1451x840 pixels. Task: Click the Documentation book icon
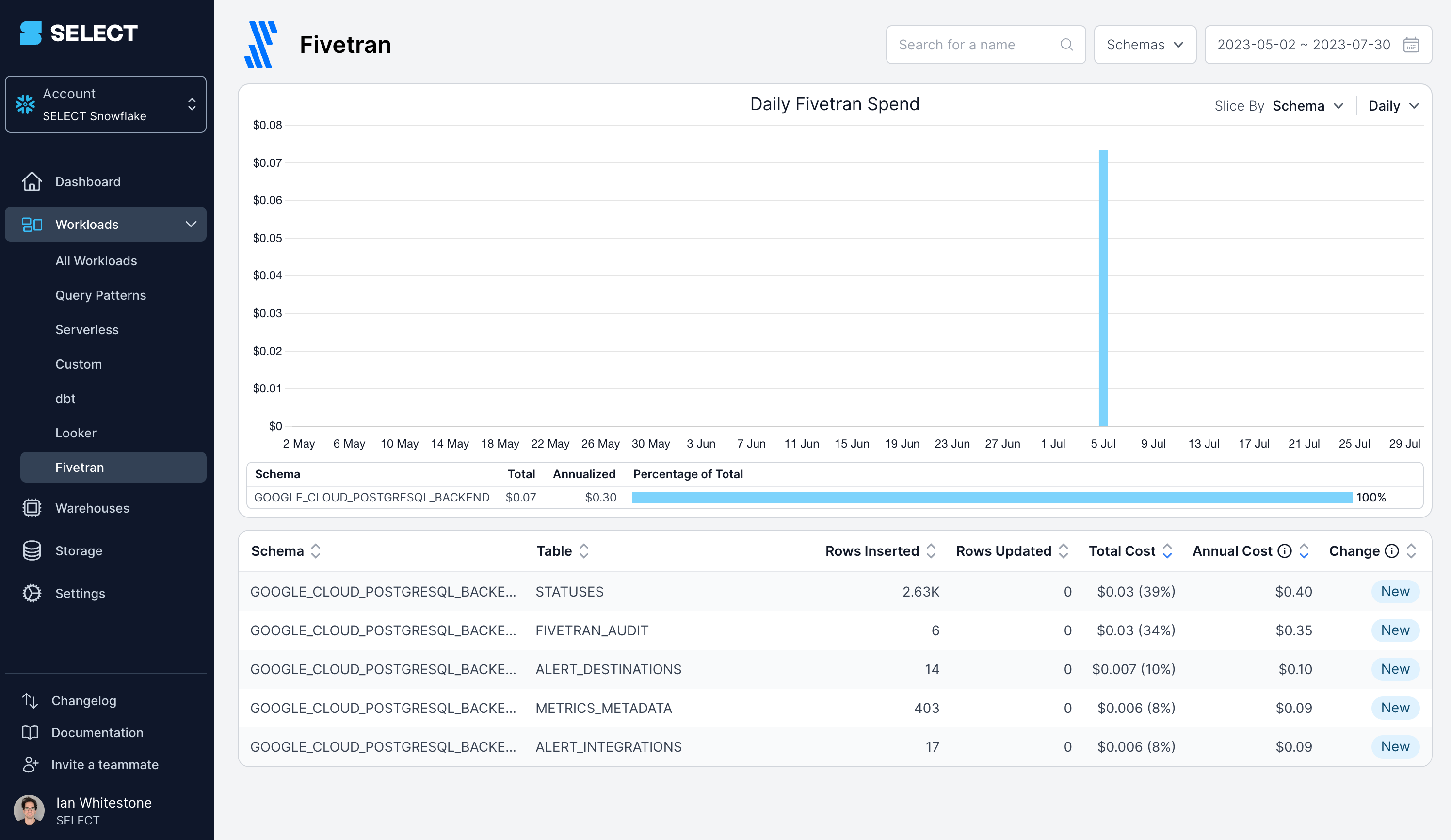30,732
